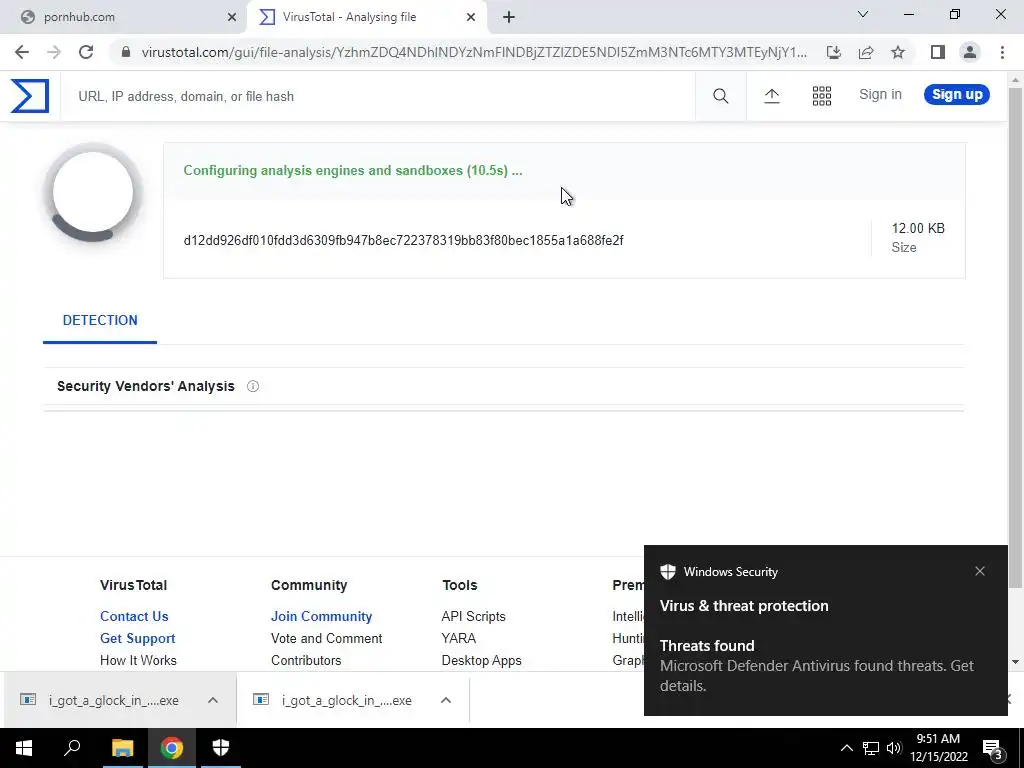Open the How It Works link
Viewport: 1024px width, 768px height.
(x=138, y=661)
